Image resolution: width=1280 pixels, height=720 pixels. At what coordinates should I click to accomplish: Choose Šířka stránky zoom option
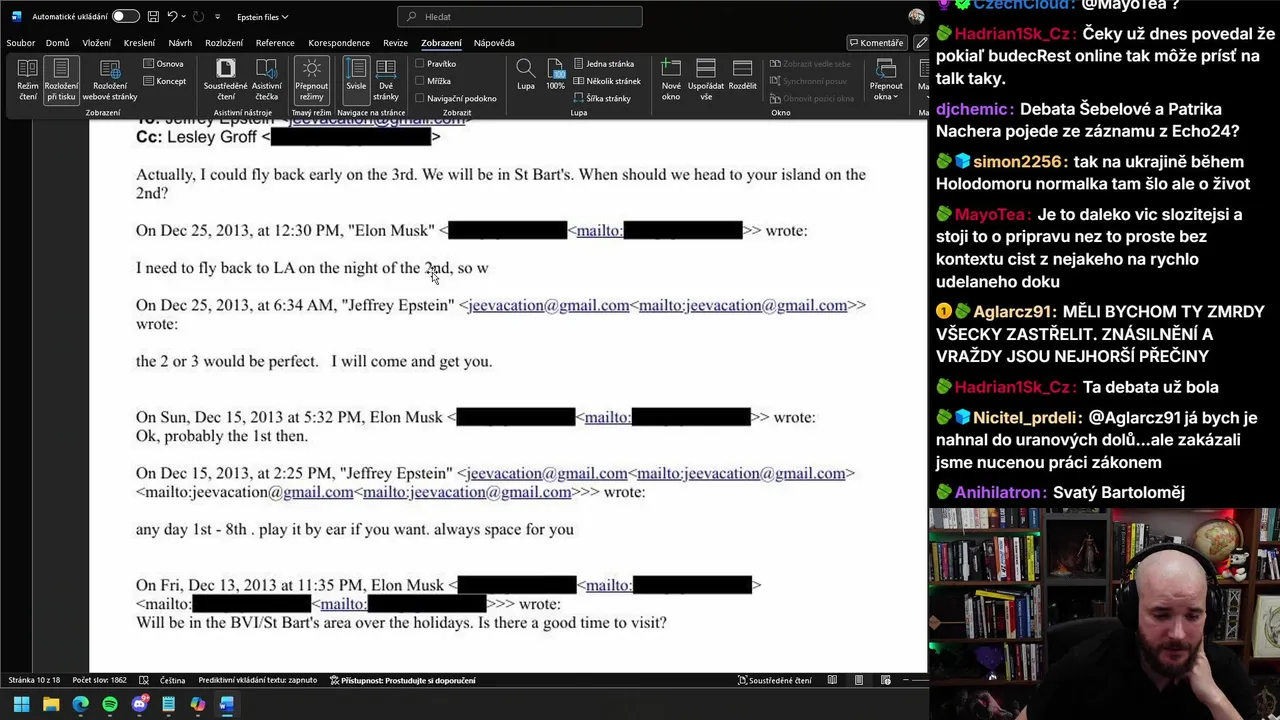coord(602,98)
